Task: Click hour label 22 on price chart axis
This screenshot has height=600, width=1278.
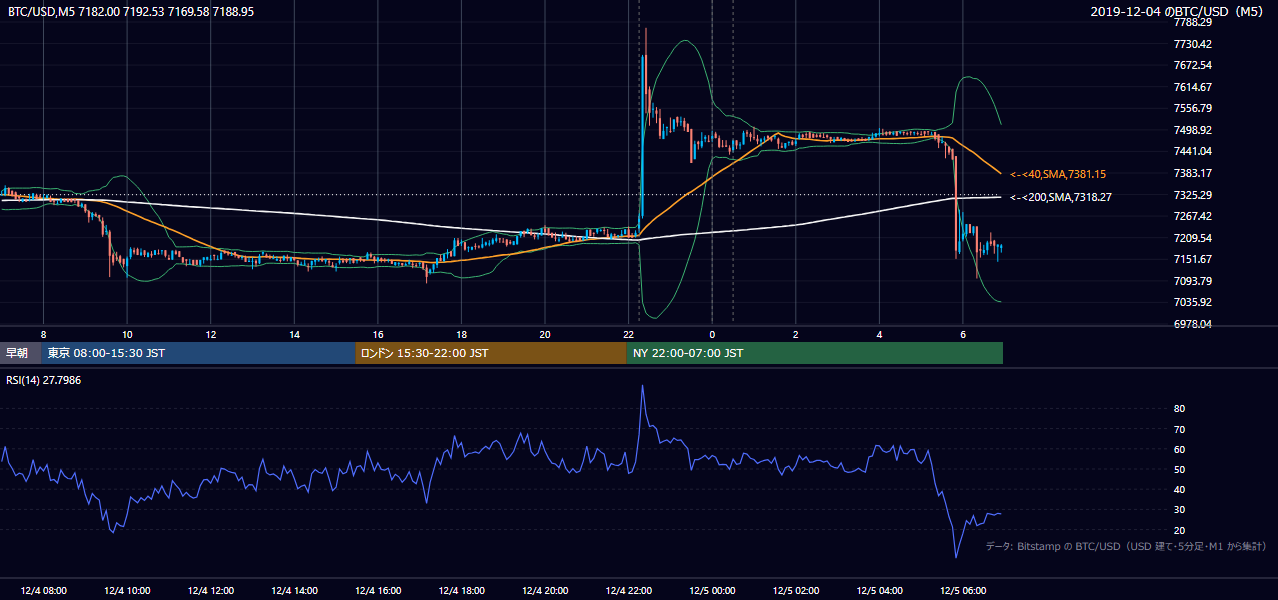Action: click(628, 334)
